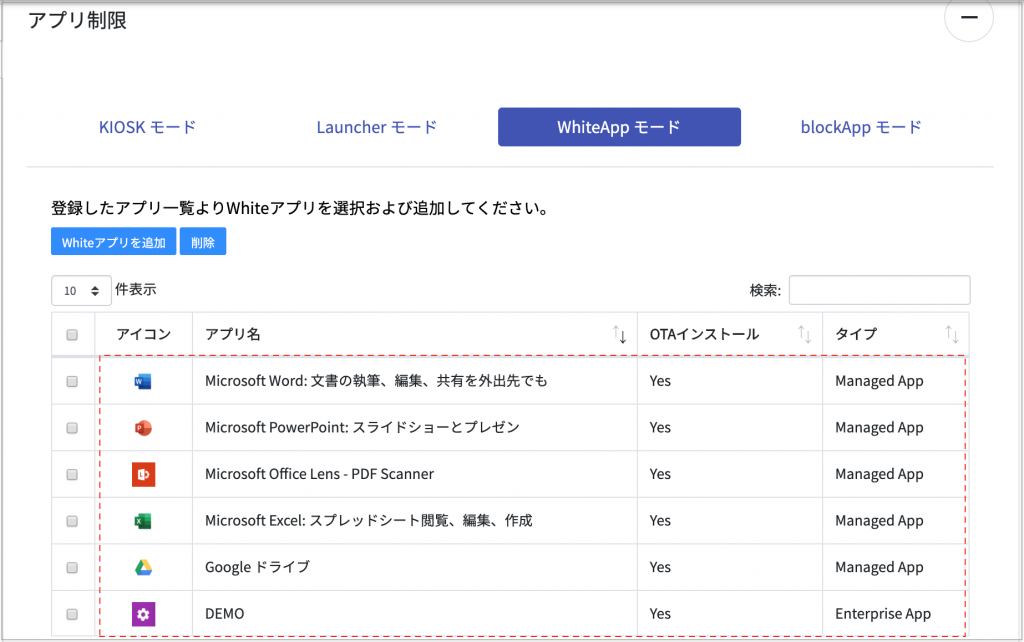The width and height of the screenshot is (1024, 642).
Task: Click the Yes value in the Microsoft Word row
Action: pyautogui.click(x=660, y=381)
